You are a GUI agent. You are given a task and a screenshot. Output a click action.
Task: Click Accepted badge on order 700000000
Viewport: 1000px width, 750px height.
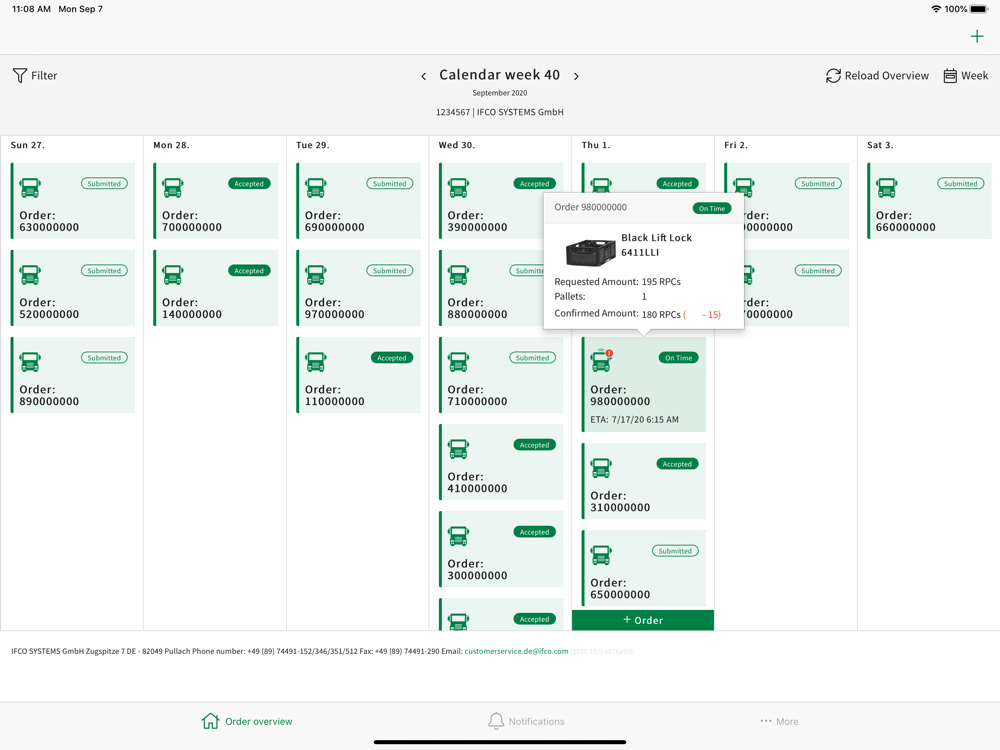249,184
